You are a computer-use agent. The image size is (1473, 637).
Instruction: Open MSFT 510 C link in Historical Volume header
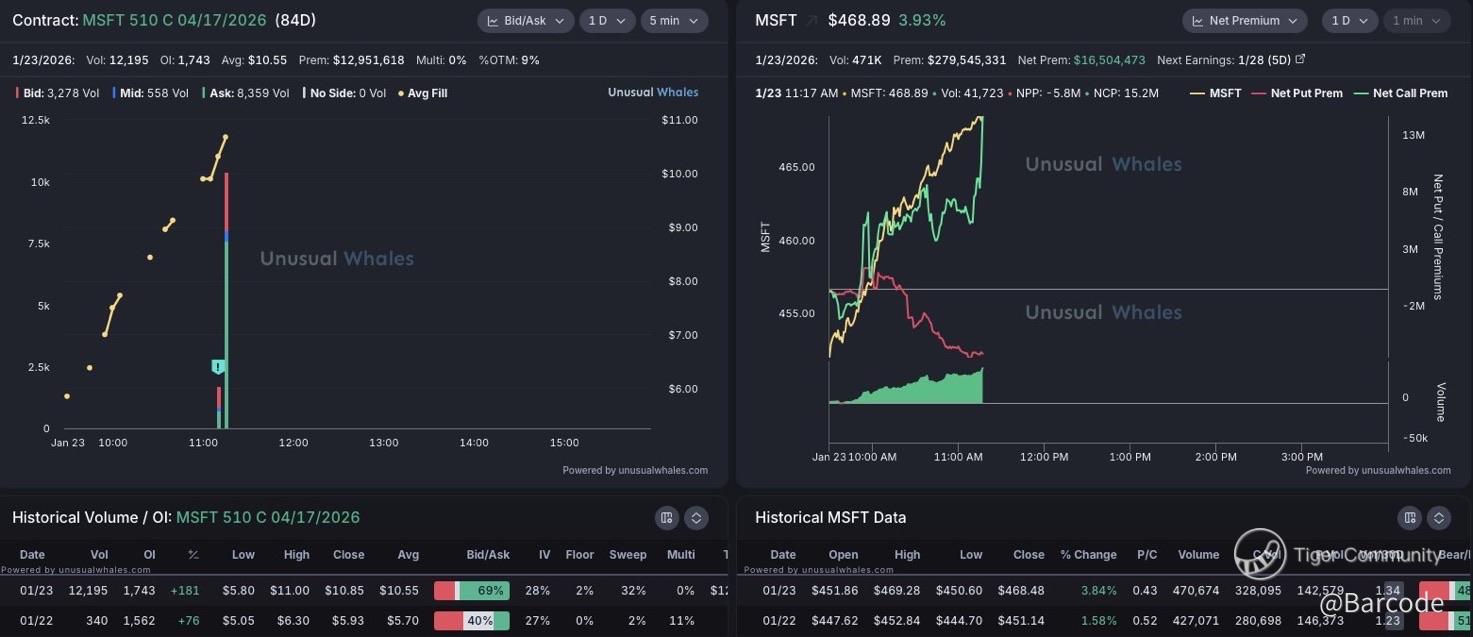[x=268, y=517]
